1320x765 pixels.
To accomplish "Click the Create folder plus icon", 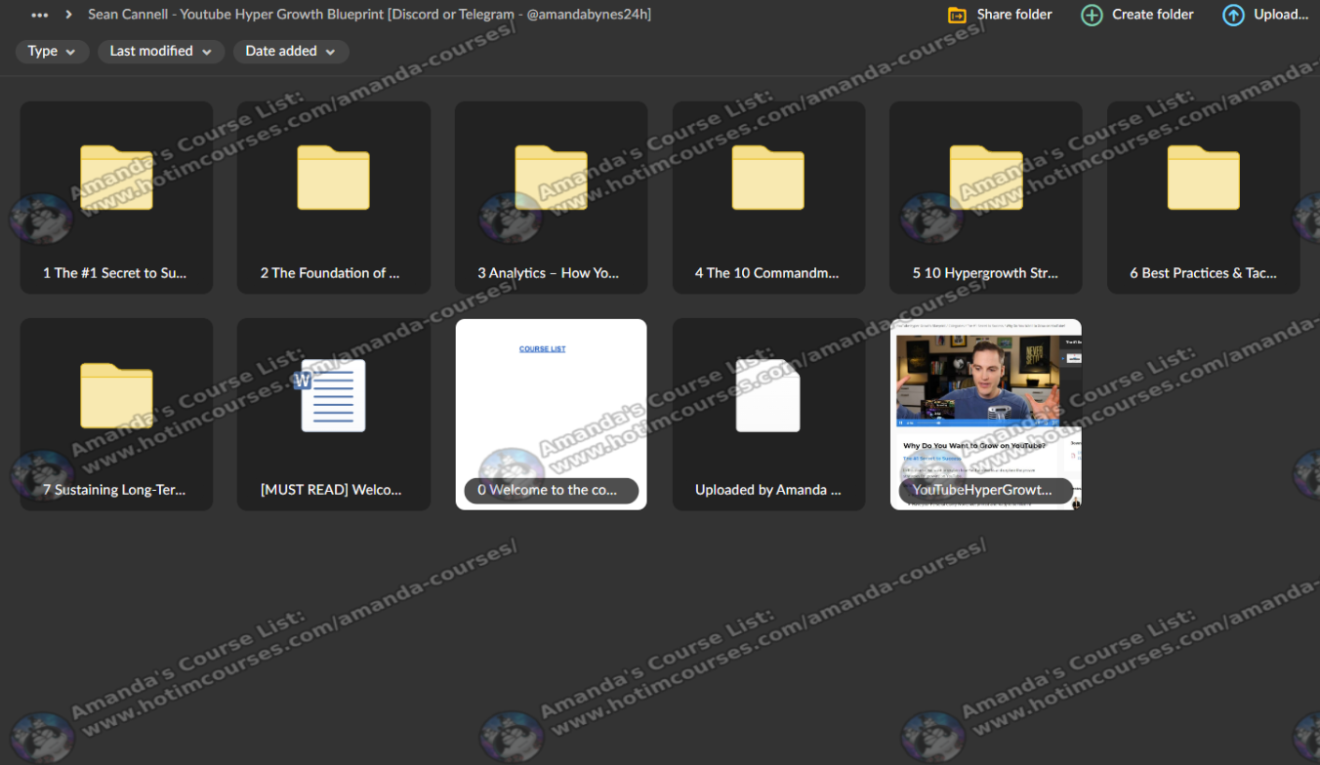I will 1092,15.
